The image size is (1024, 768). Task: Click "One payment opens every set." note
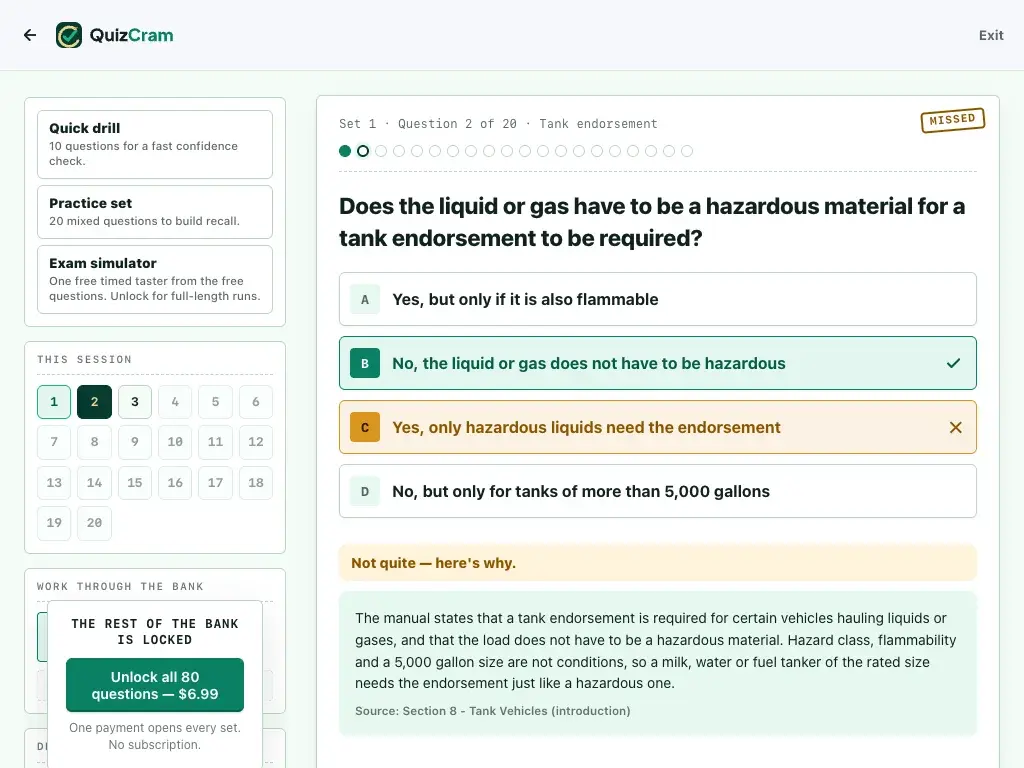point(155,728)
